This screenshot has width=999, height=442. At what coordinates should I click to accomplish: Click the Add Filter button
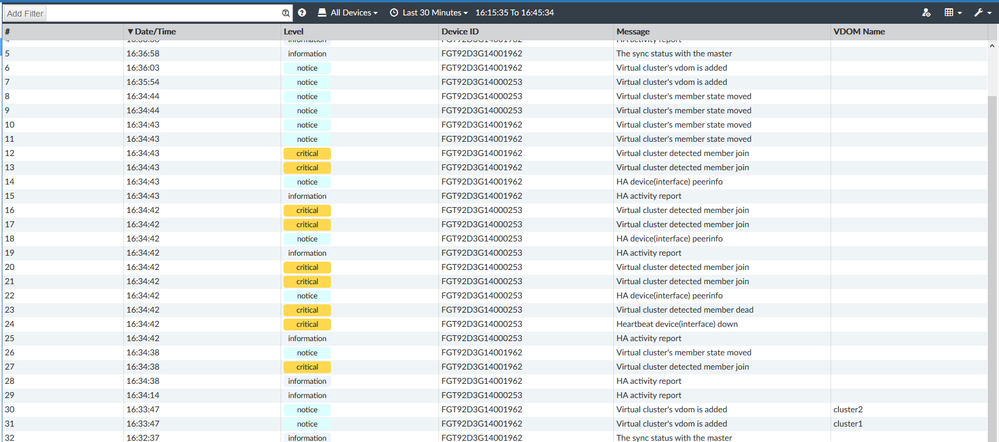point(25,13)
